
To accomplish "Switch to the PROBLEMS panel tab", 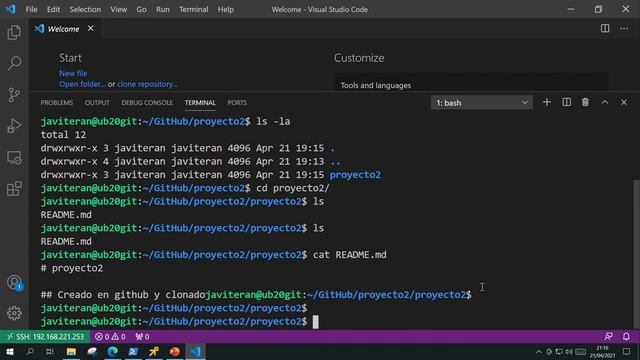I will (x=57, y=103).
